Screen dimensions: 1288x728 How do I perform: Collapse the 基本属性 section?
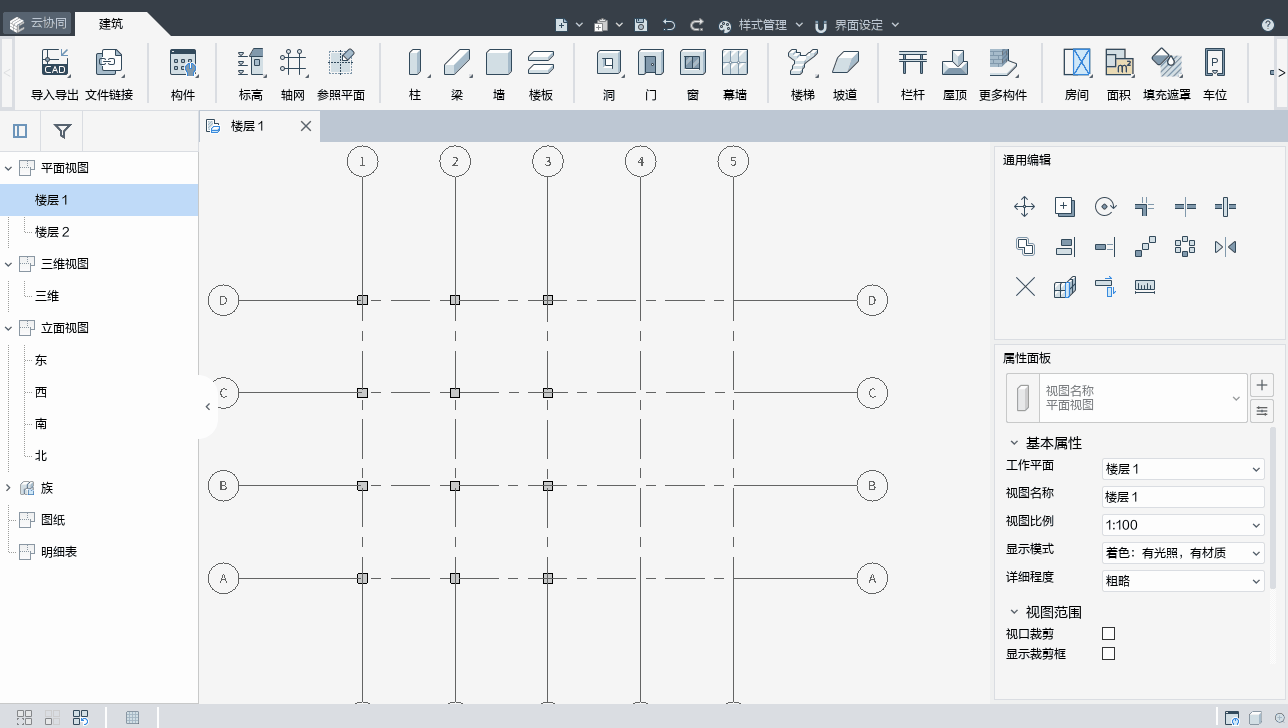click(x=1014, y=443)
